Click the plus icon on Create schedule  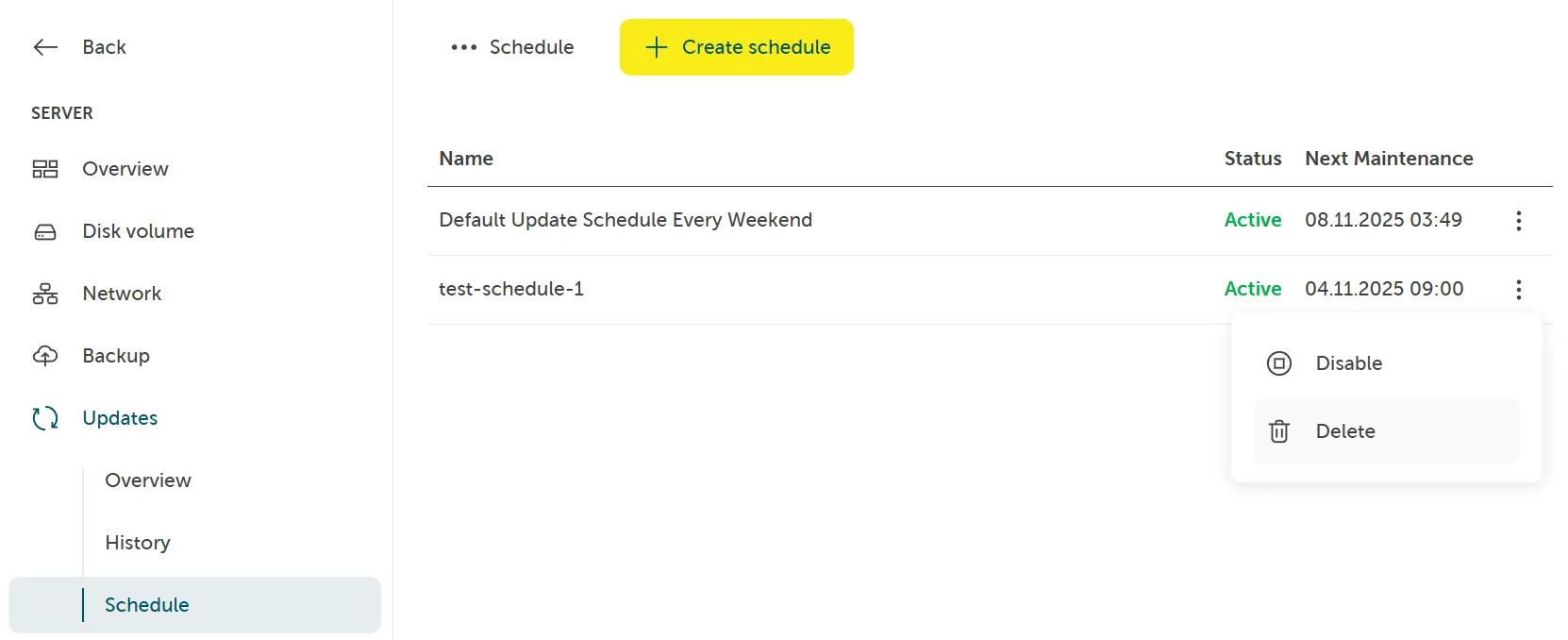656,46
